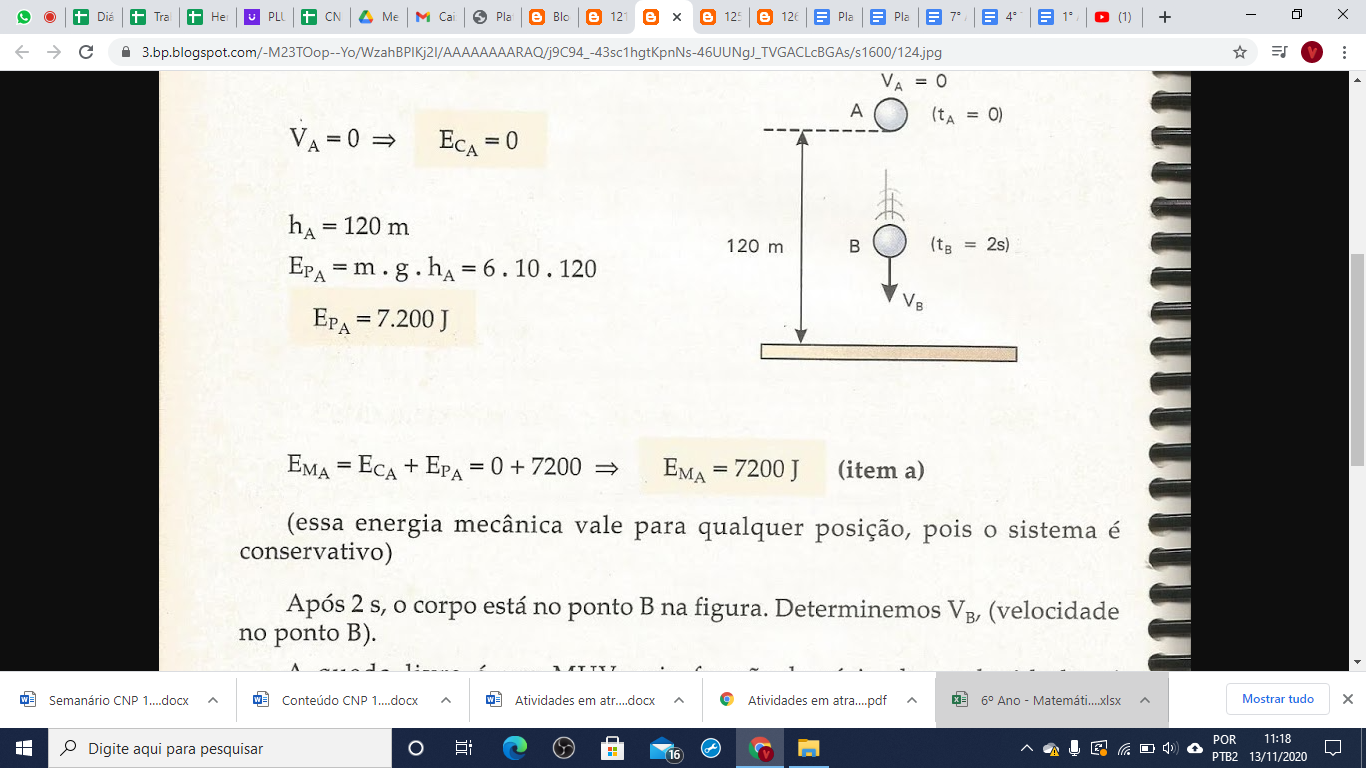Open Task View on taskbar

coord(464,748)
